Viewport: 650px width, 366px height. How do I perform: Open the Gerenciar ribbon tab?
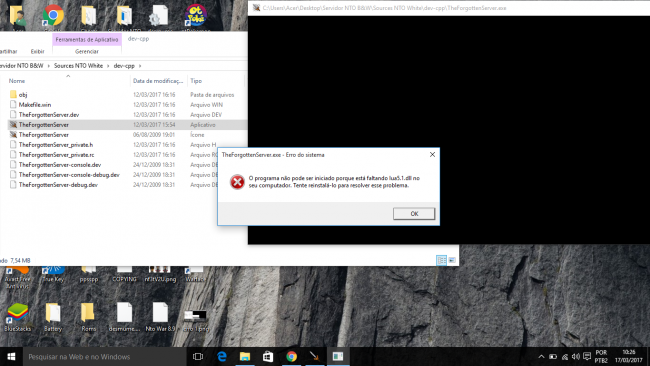click(87, 51)
